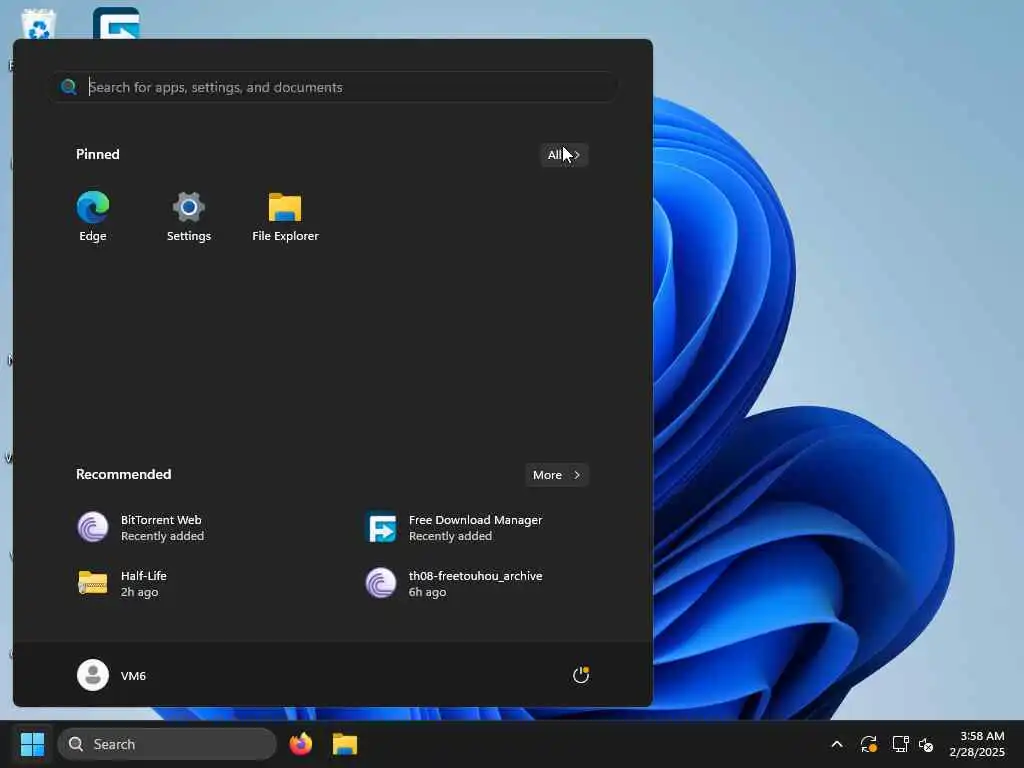Open the Half-Life recommended folder
This screenshot has width=1024, height=768.
122,584
